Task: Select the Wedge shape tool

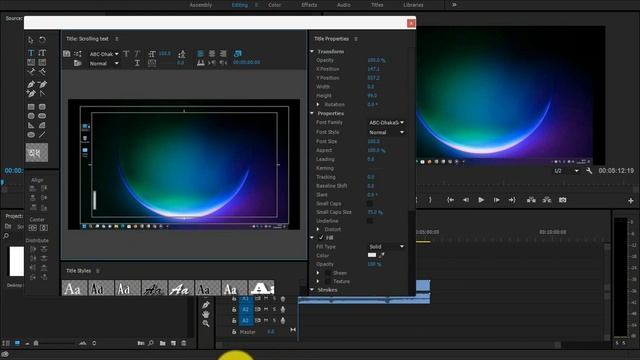Action: pyautogui.click(x=31, y=125)
